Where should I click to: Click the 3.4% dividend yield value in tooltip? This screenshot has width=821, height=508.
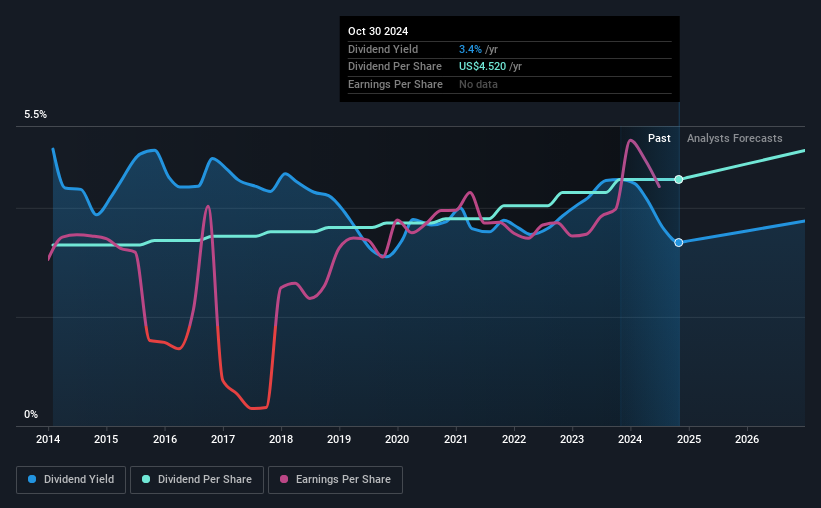tap(470, 49)
